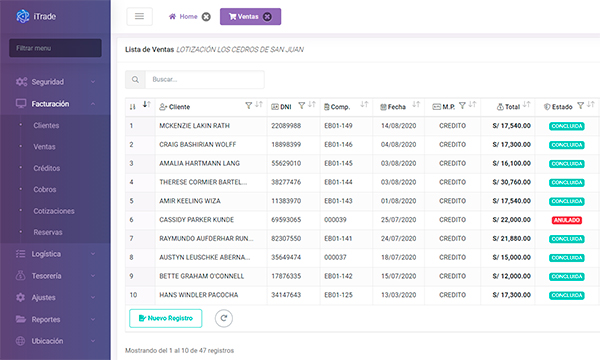Click the Estado column filter icon
Image resolution: width=600 pixels, height=360 pixels.
point(580,106)
